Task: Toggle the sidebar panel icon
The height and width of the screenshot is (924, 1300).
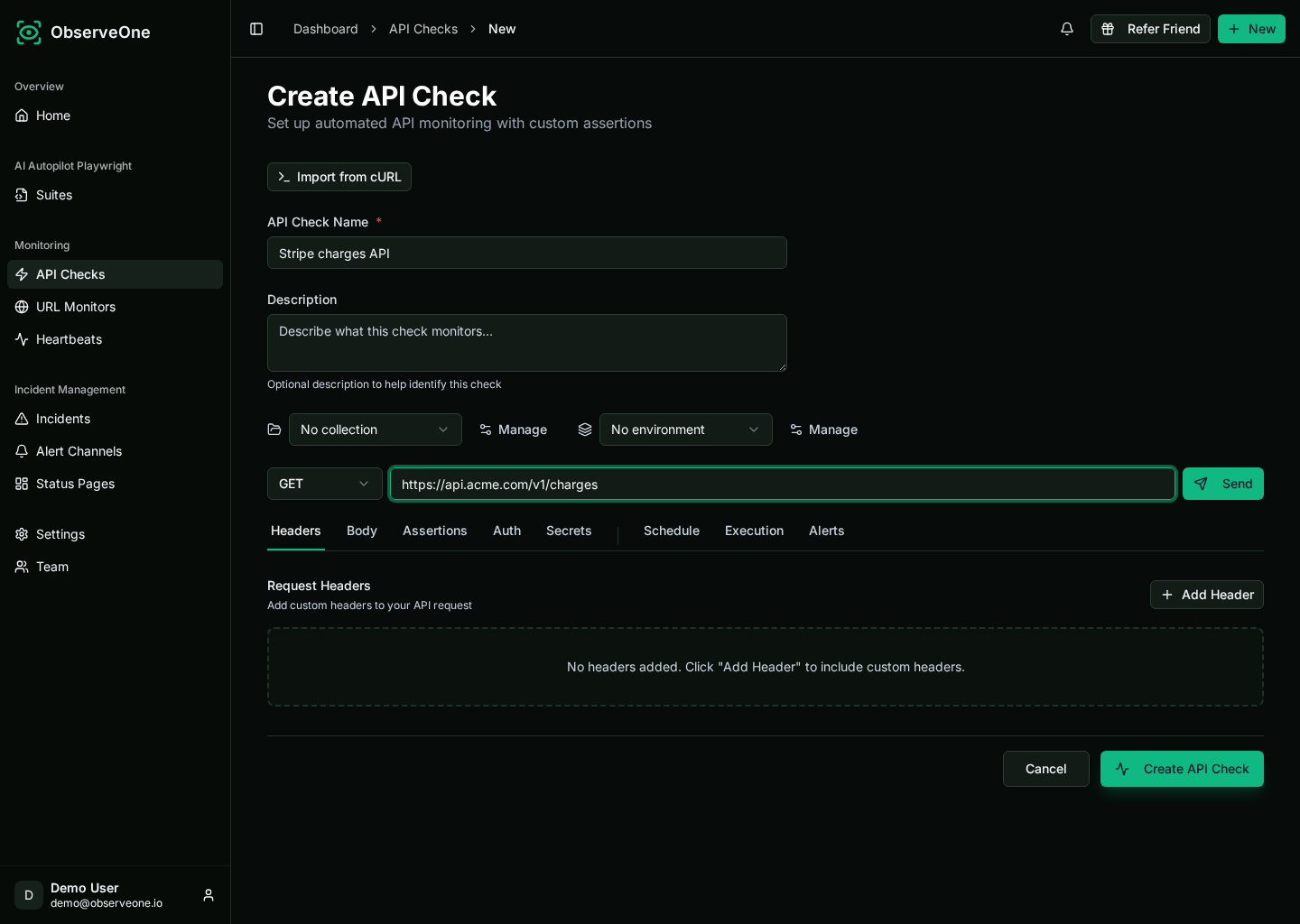Action: 256,29
